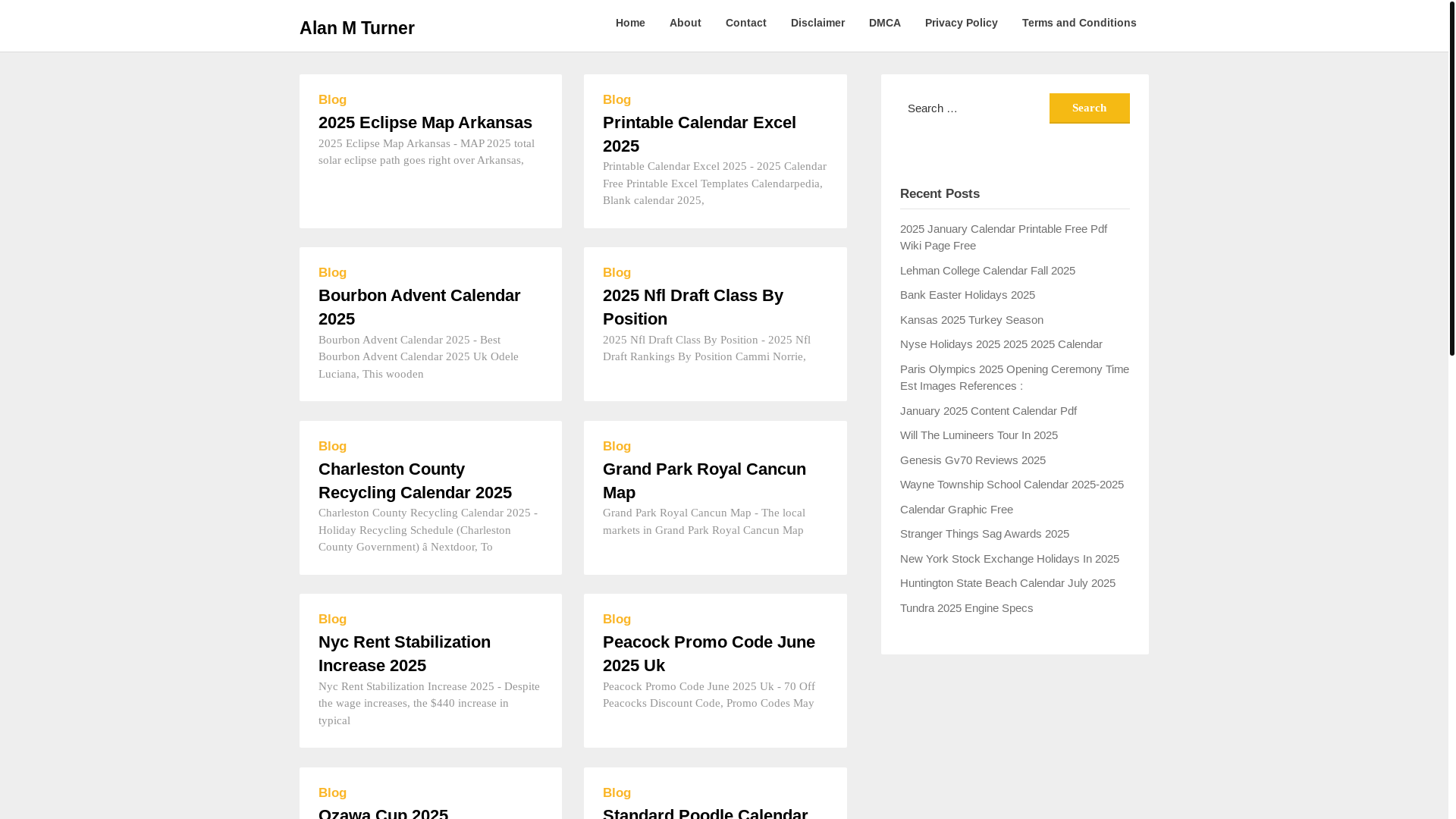
Task: Open the Privacy Policy page
Action: click(961, 23)
